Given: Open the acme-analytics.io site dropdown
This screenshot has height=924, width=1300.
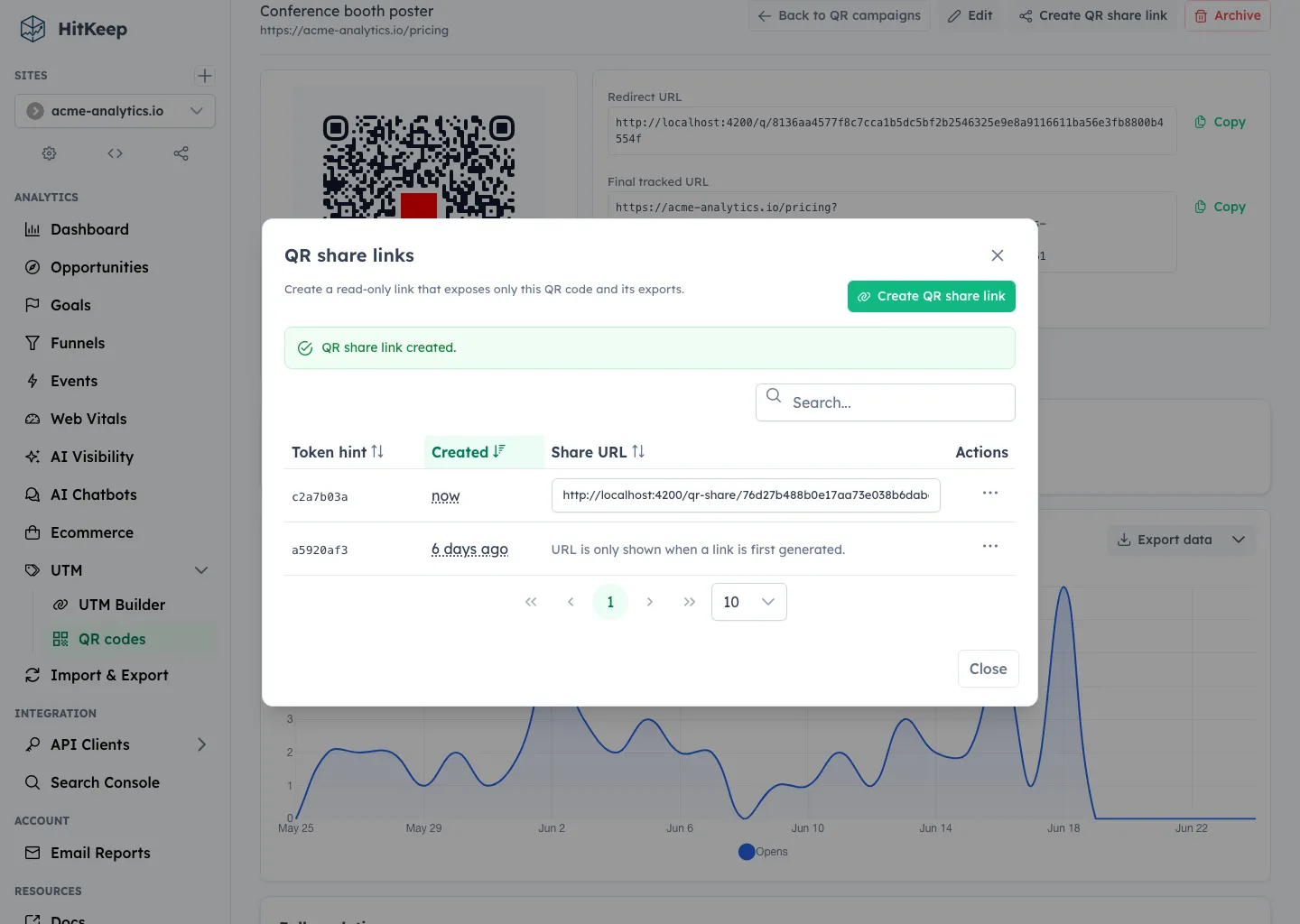Looking at the screenshot, I should (115, 111).
